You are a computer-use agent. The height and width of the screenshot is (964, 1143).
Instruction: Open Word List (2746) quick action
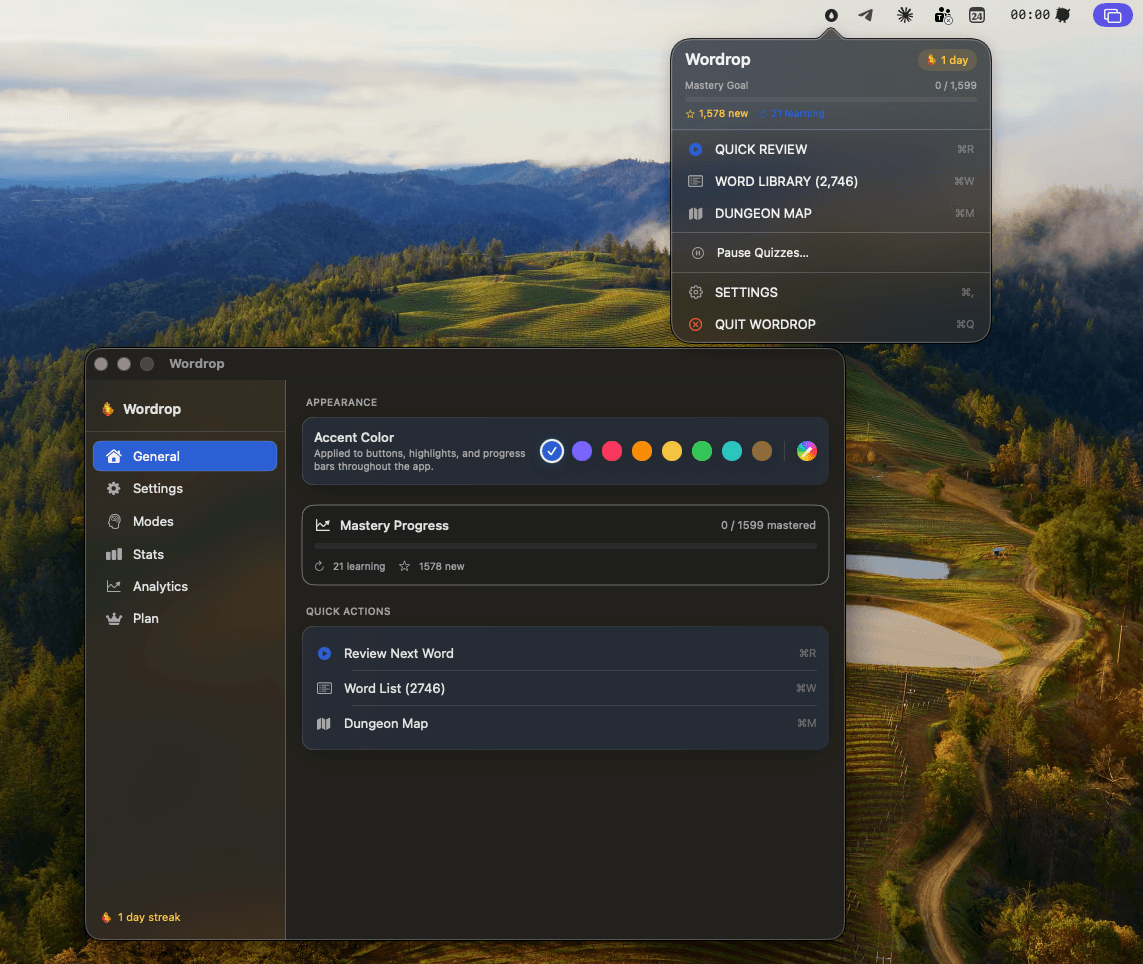tap(566, 688)
